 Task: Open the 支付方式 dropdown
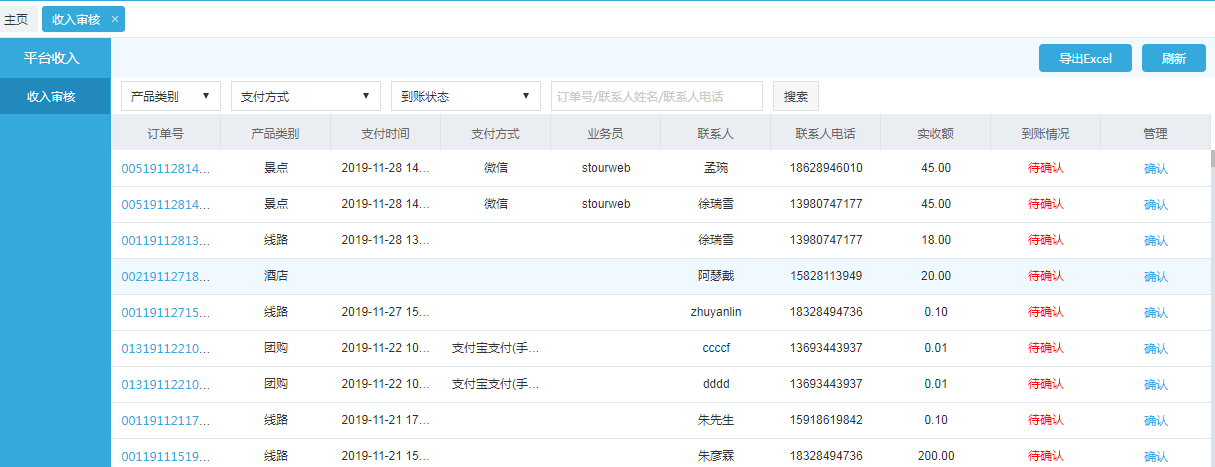[305, 96]
